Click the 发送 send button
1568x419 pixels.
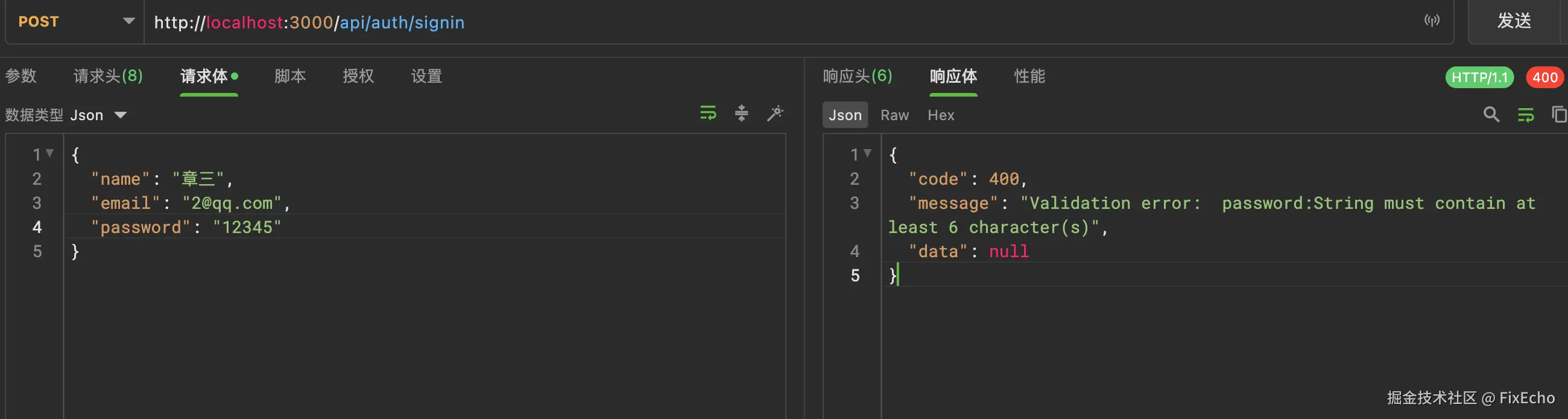tap(1514, 22)
